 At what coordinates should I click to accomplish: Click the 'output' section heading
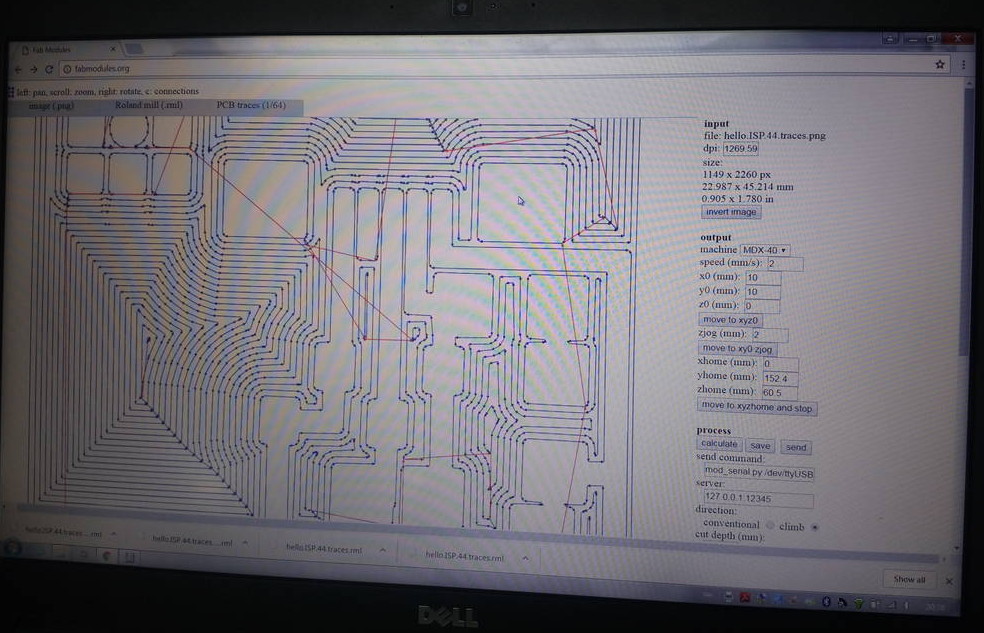click(x=716, y=238)
